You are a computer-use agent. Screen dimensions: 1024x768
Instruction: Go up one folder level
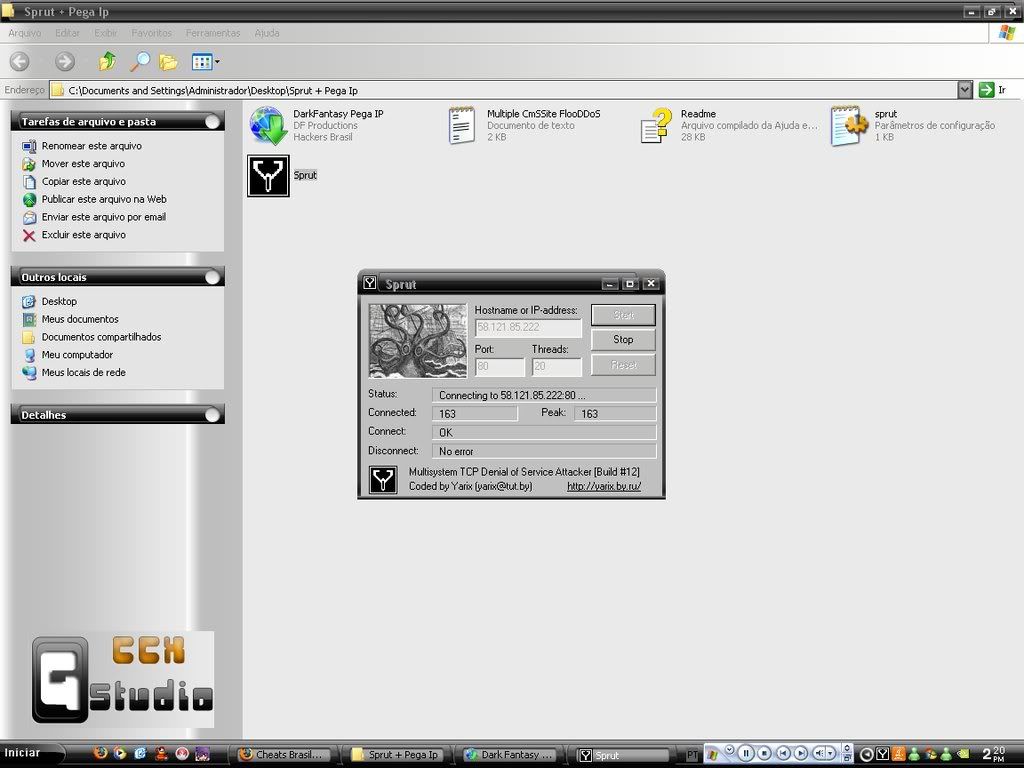click(107, 61)
